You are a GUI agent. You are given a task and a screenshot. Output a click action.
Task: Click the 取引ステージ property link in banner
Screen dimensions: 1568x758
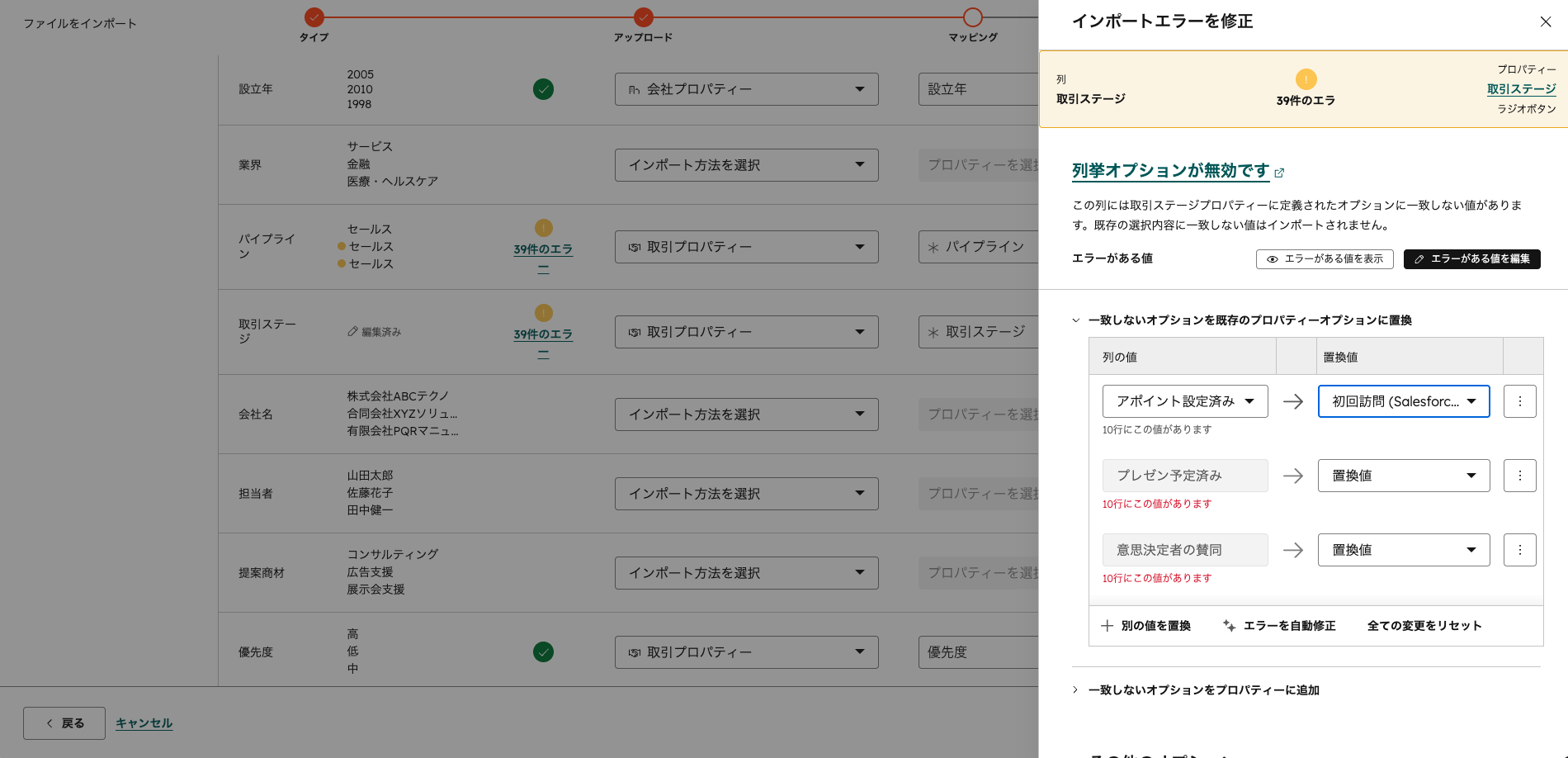[x=1521, y=89]
